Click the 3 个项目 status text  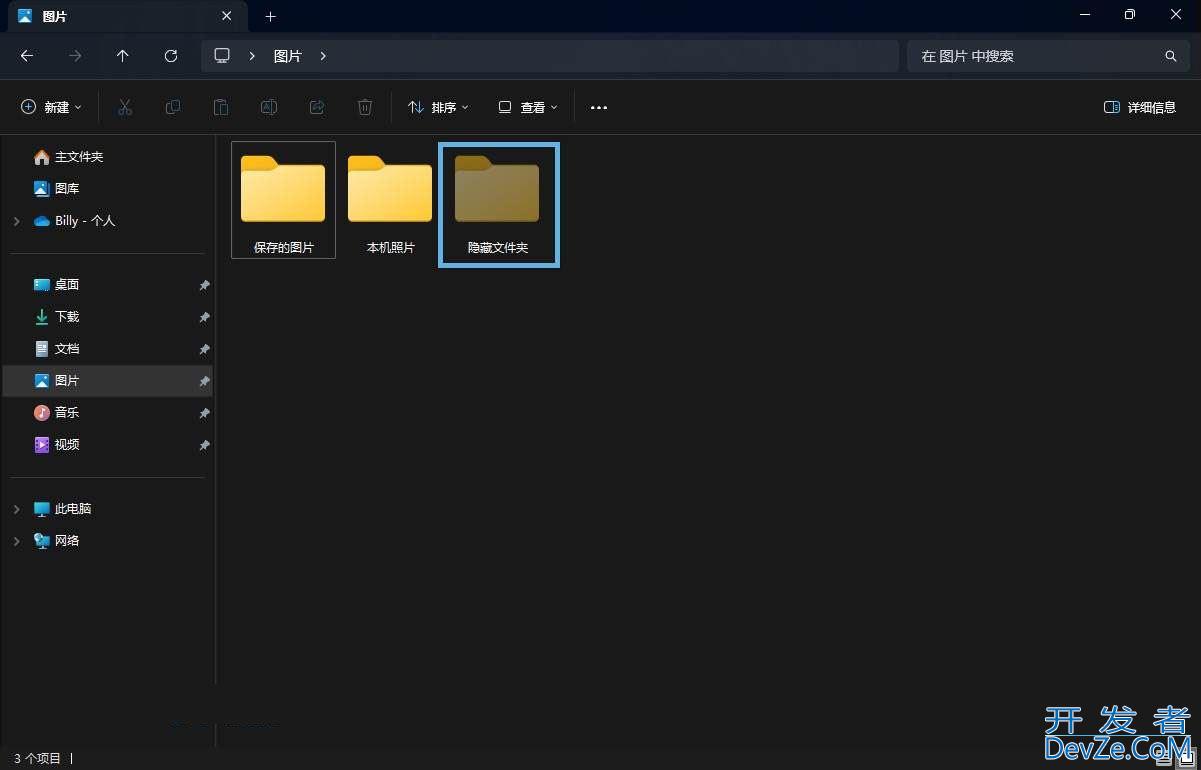point(38,759)
